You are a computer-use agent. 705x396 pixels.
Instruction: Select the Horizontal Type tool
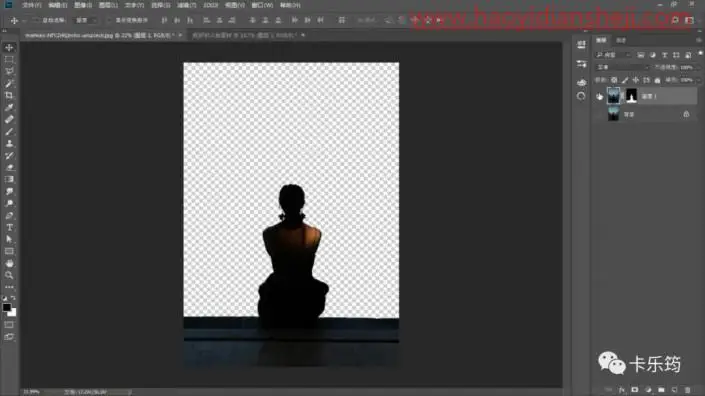(9, 227)
